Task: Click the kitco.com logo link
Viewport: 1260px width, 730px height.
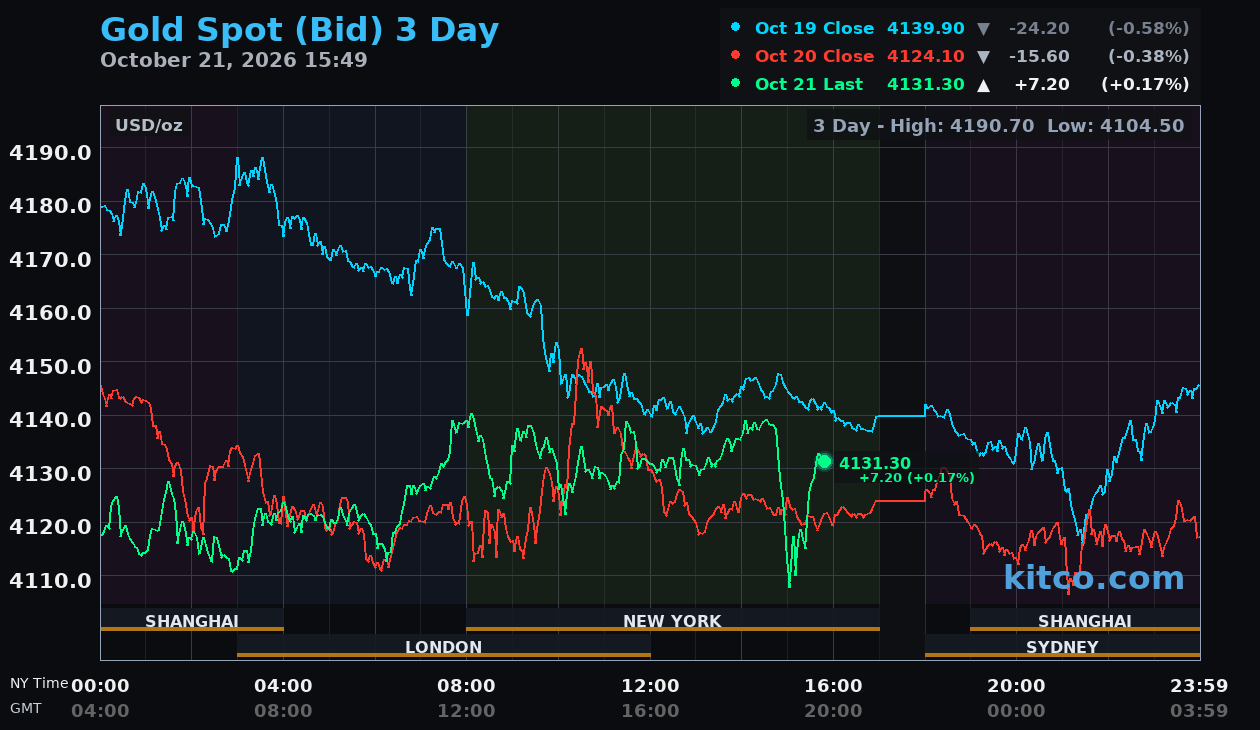Action: pos(1094,577)
